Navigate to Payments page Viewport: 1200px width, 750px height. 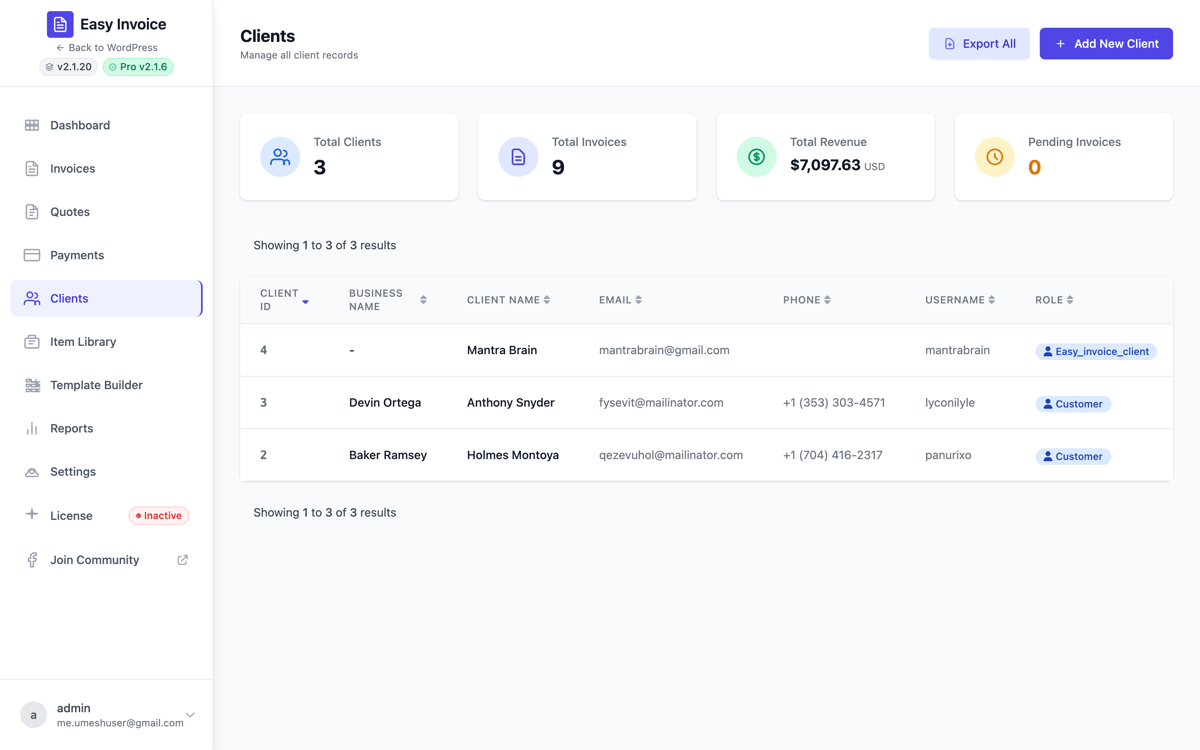coord(106,255)
